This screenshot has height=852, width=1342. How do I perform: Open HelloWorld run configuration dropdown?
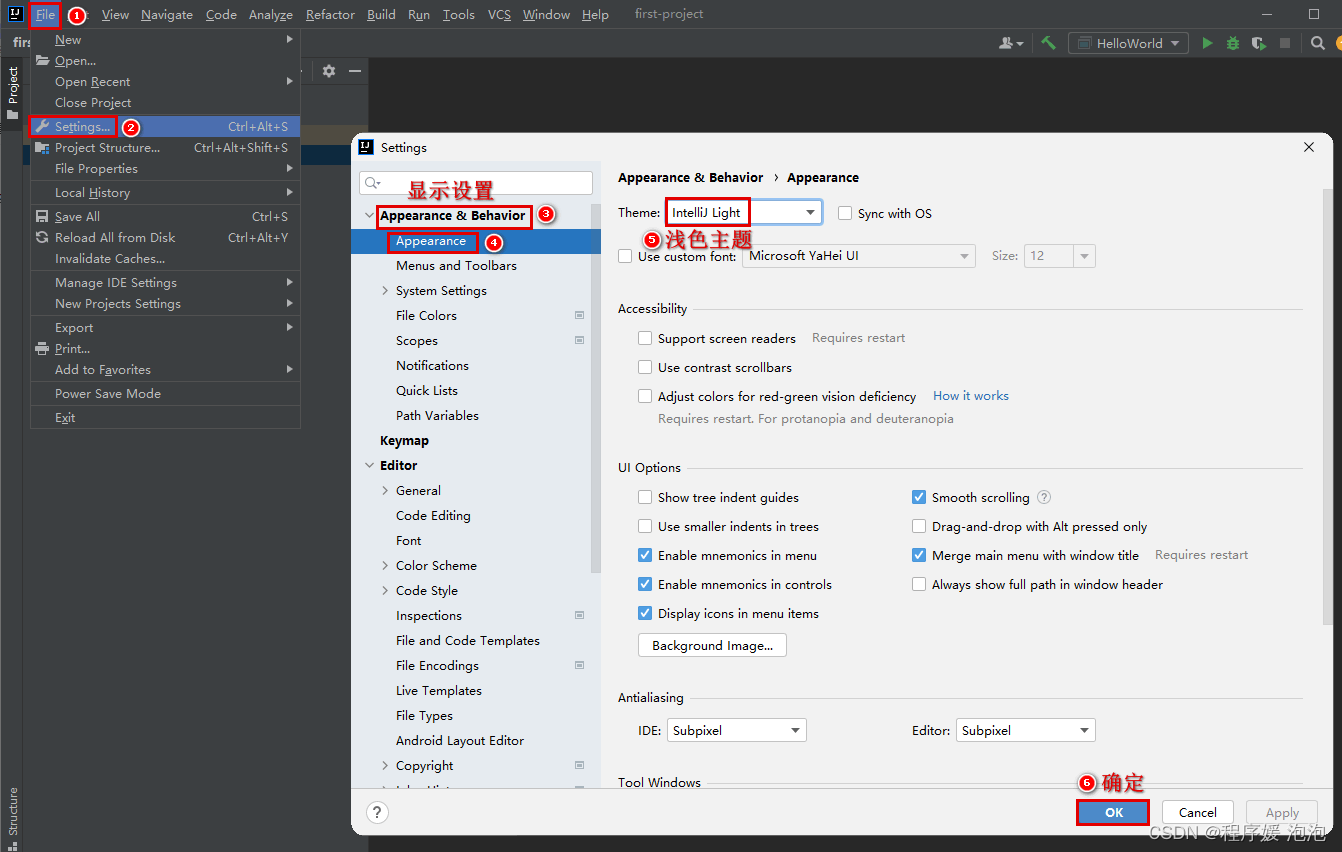(1128, 43)
